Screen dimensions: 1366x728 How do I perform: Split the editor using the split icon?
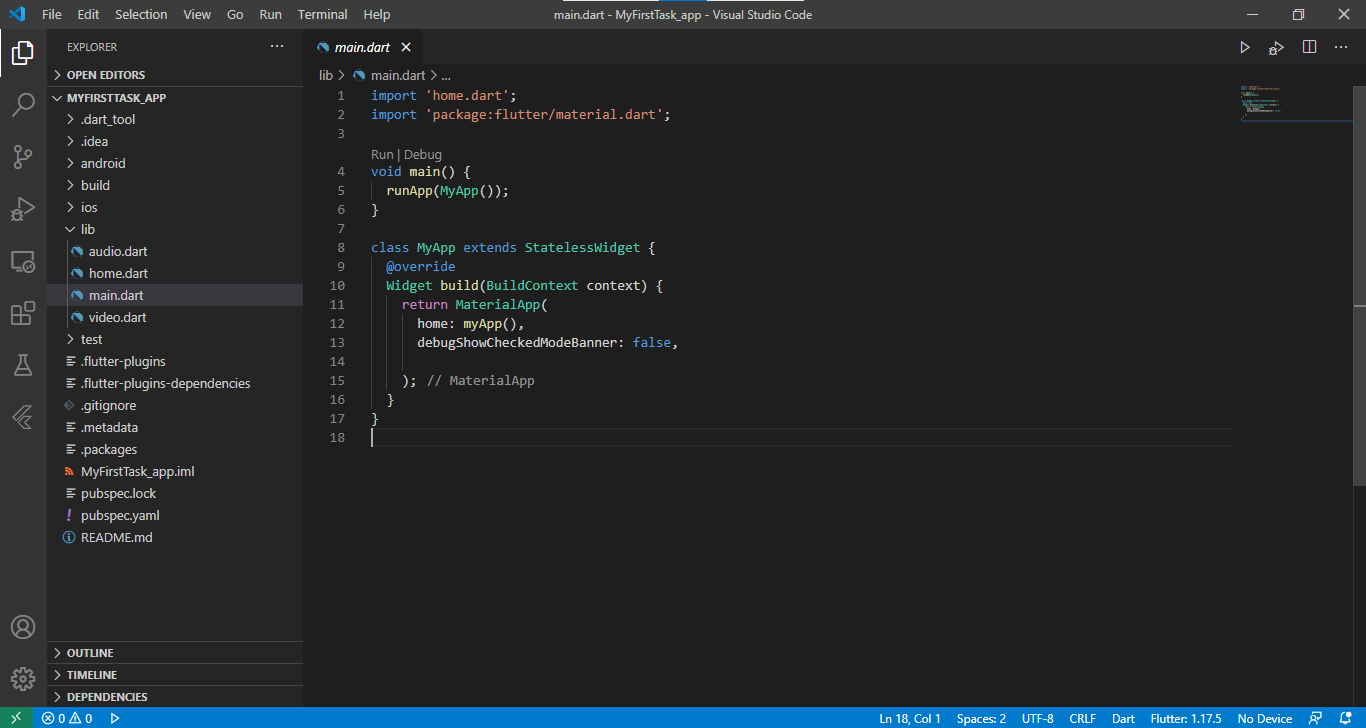tap(1309, 46)
